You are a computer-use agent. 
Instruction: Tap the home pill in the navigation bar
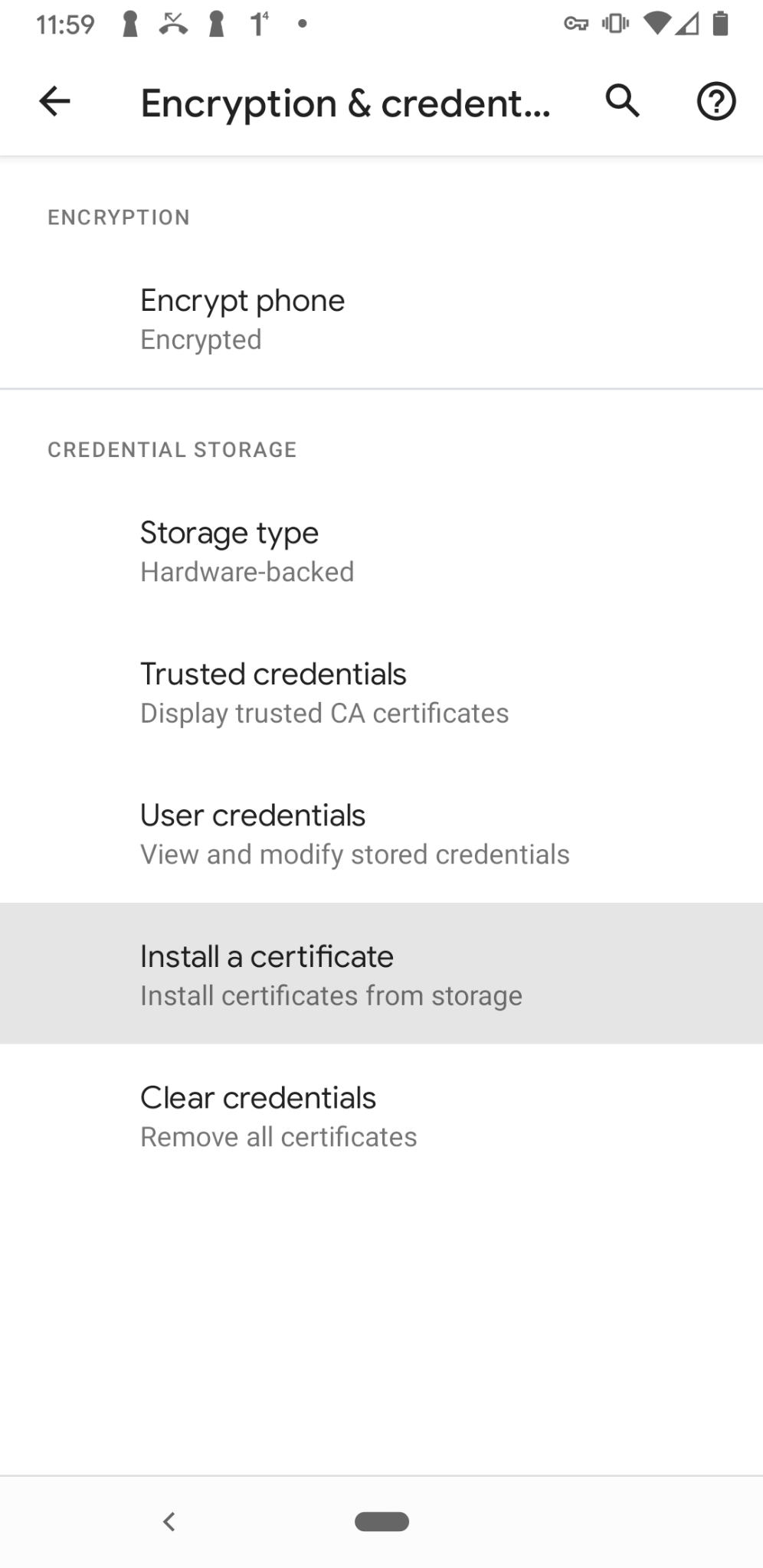click(x=381, y=1522)
